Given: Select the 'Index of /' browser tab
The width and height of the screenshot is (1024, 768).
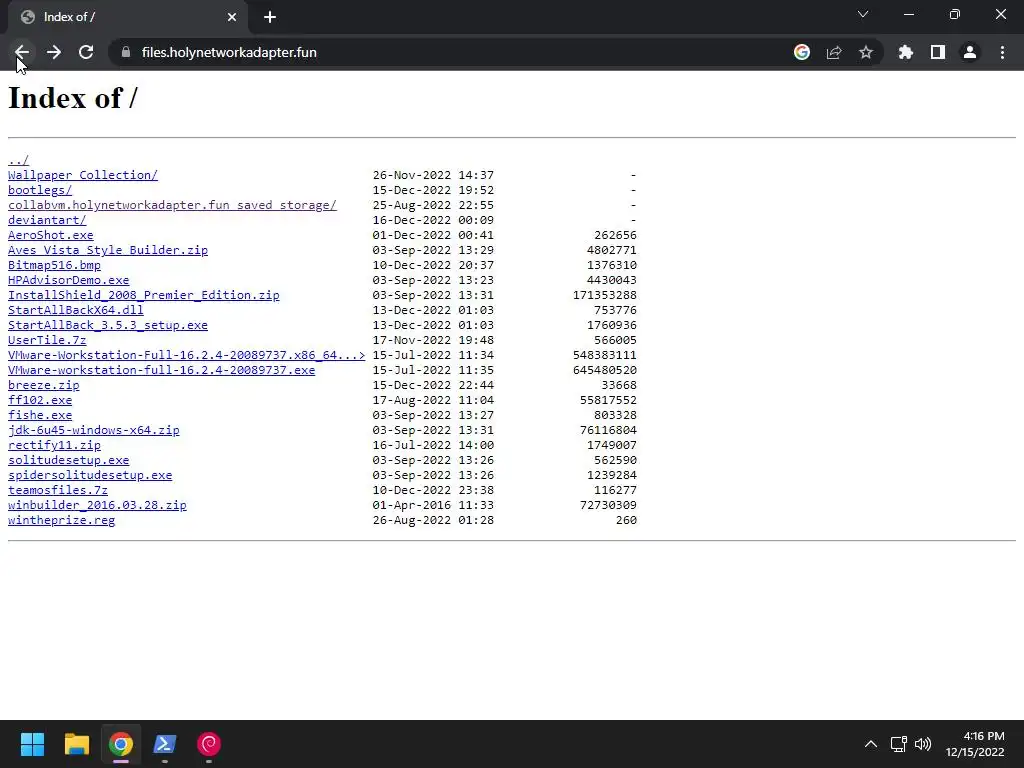Looking at the screenshot, I should [x=128, y=17].
